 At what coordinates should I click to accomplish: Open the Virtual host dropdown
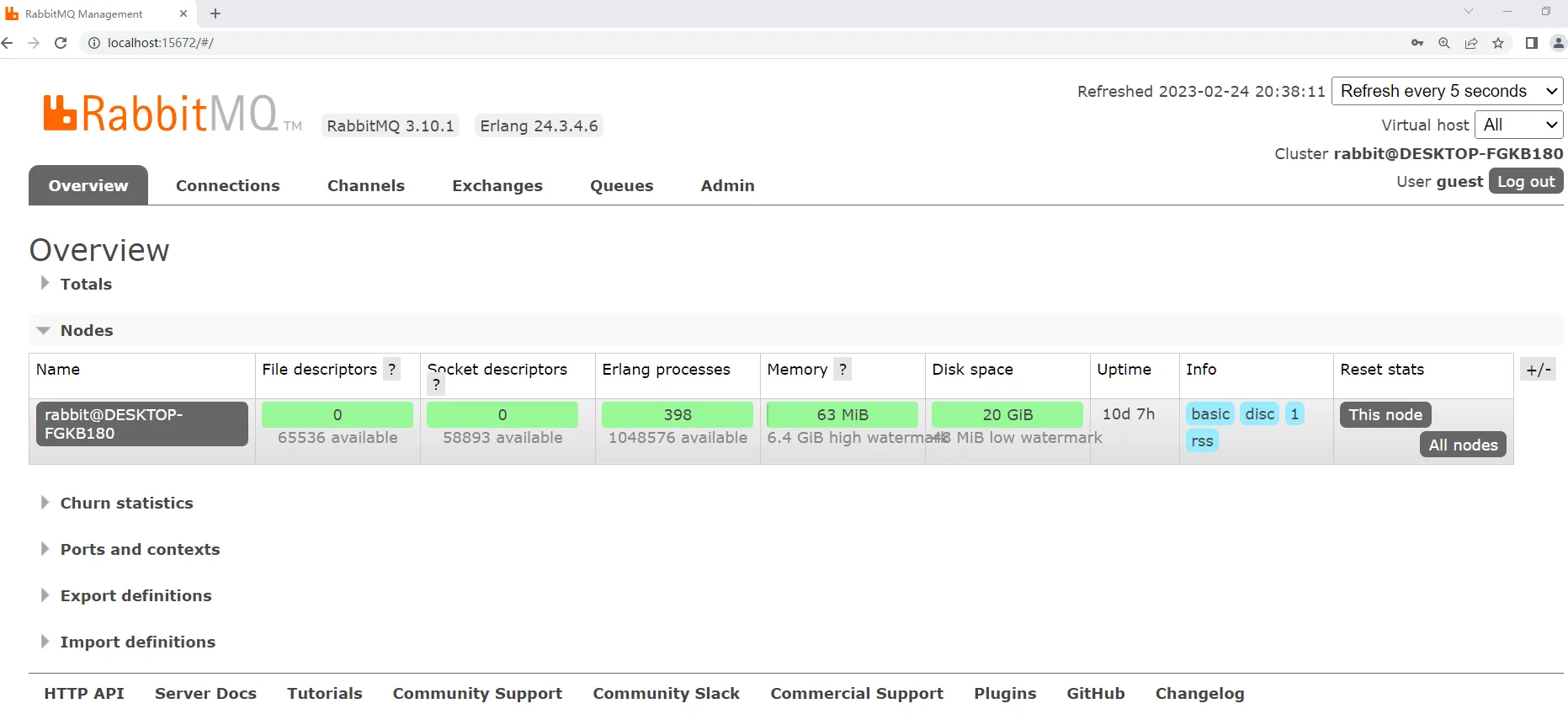[x=1519, y=125]
